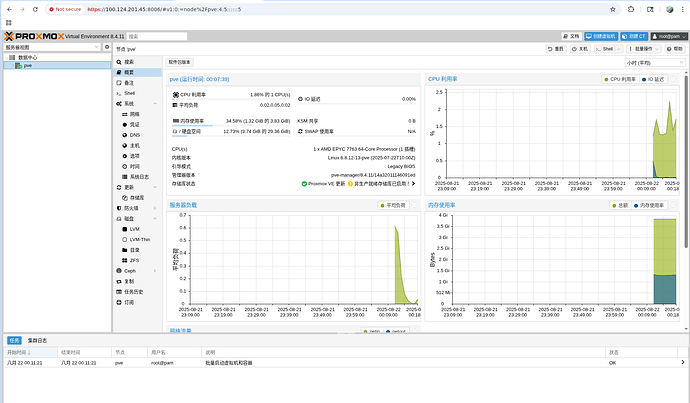This screenshot has width=690, height=403.
Task: Toggle 总额 legend in the memory chart
Action: (x=620, y=205)
